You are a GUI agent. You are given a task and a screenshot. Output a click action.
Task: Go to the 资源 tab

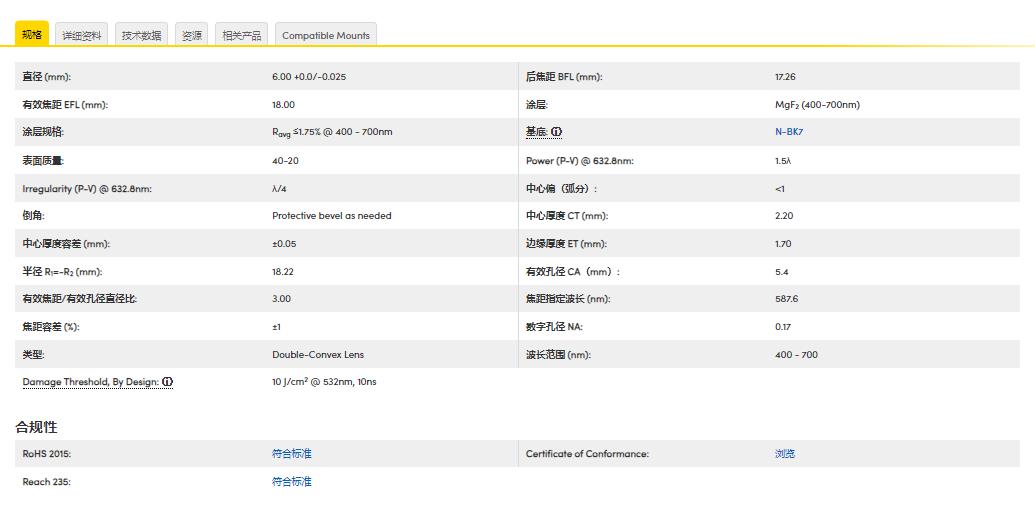point(192,35)
